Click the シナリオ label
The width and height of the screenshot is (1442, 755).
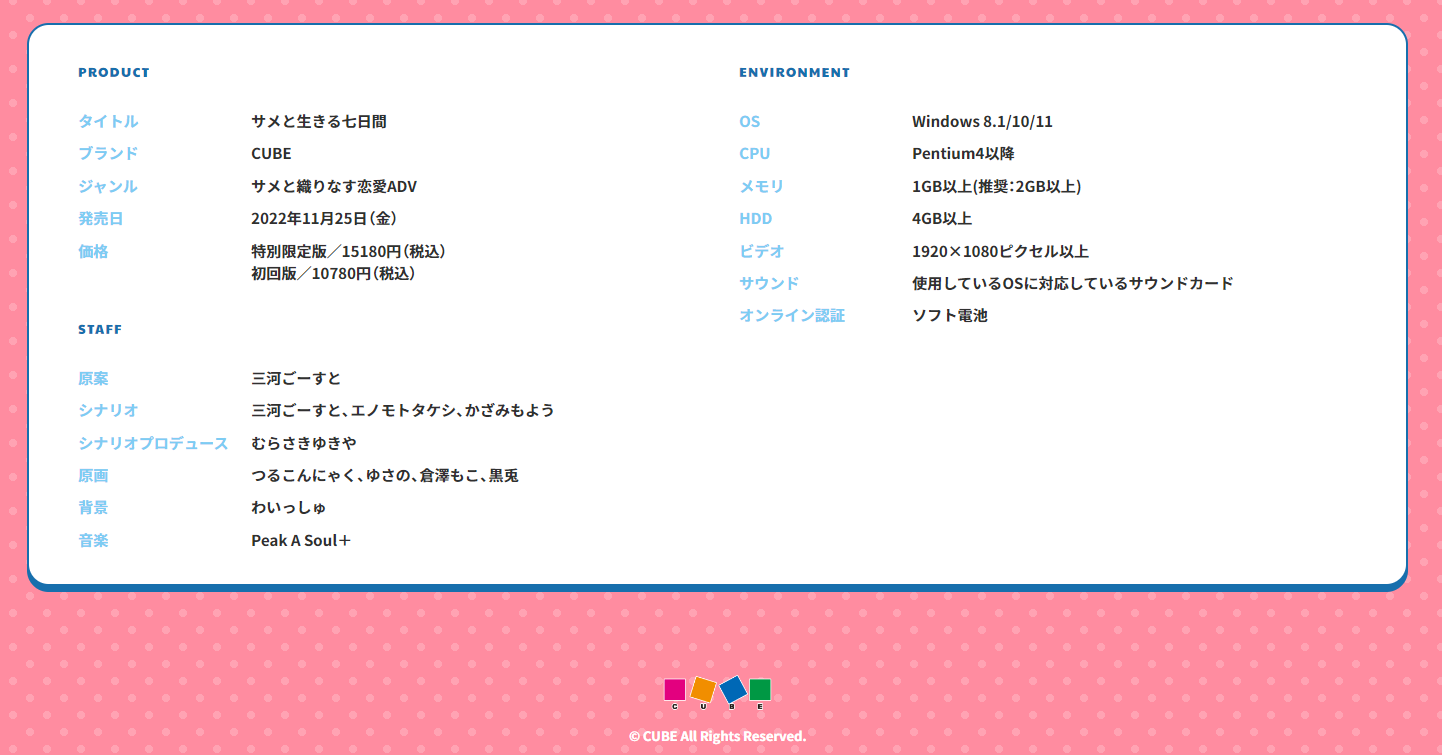point(108,410)
